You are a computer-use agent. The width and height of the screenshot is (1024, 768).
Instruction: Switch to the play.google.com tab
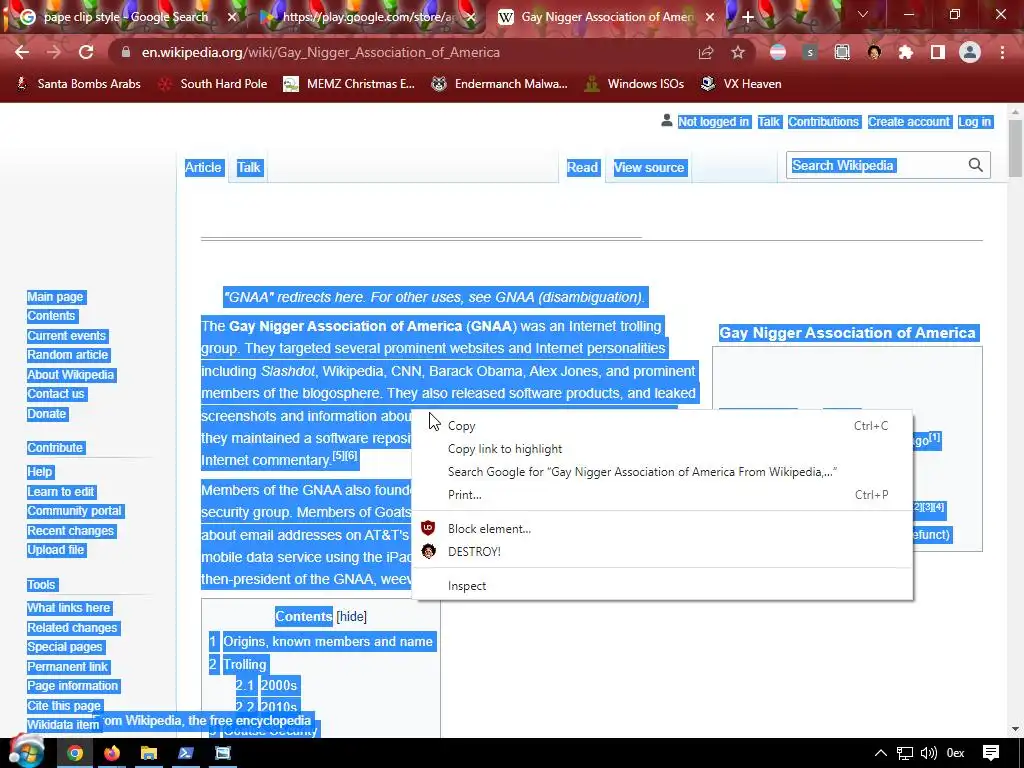[x=366, y=17]
